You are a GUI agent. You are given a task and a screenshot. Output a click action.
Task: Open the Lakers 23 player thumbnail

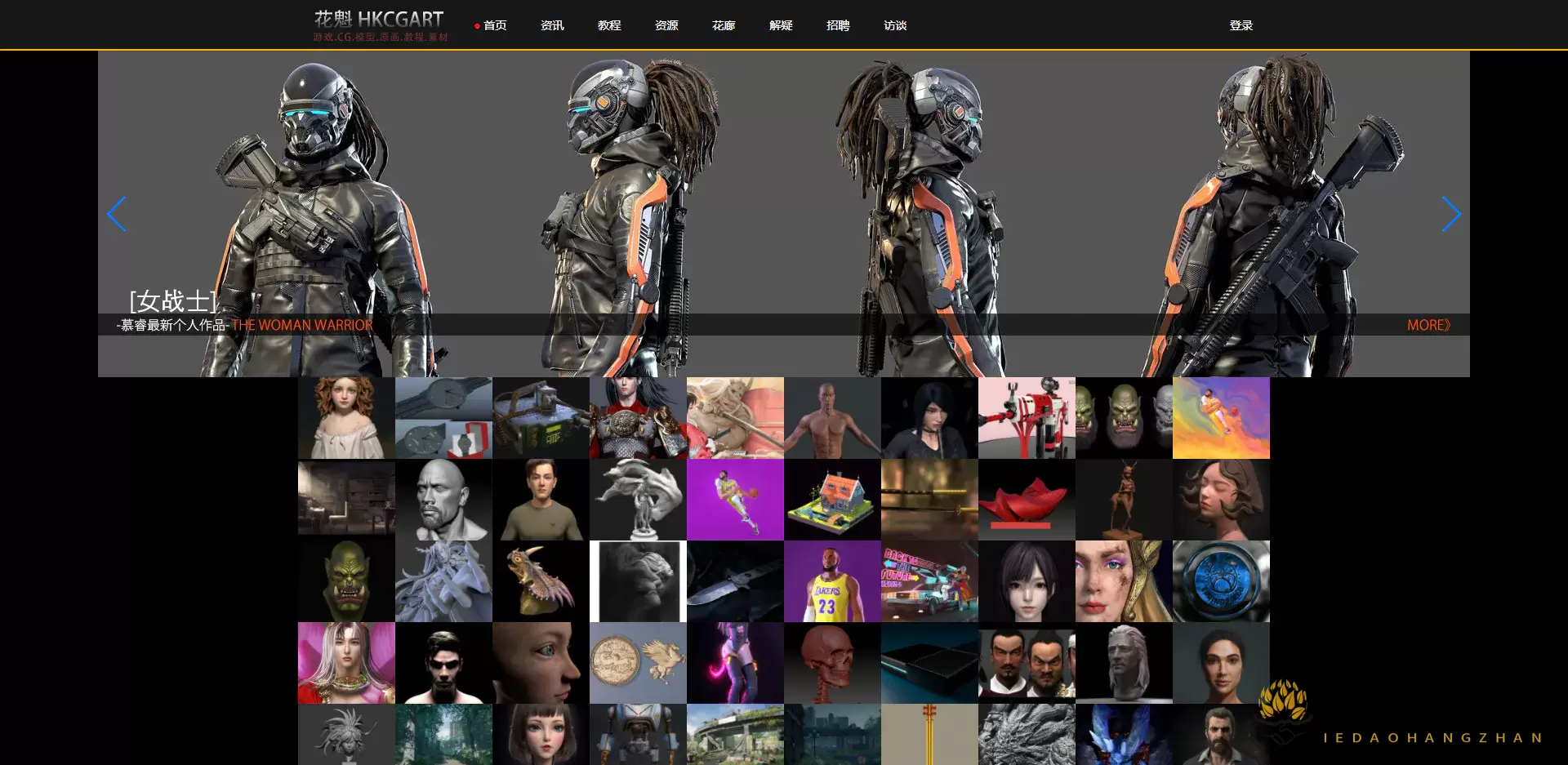click(x=832, y=581)
